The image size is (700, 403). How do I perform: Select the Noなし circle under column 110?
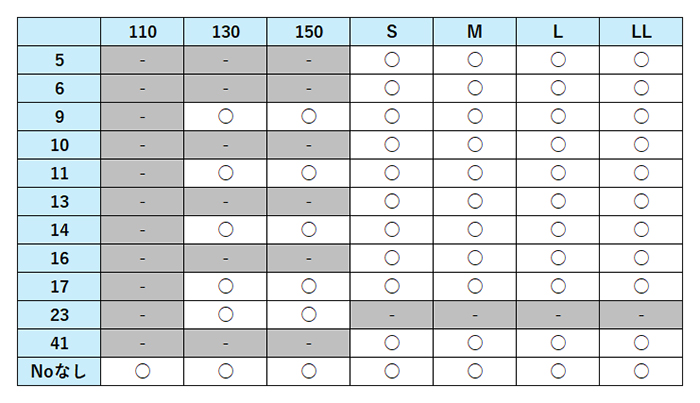point(143,372)
